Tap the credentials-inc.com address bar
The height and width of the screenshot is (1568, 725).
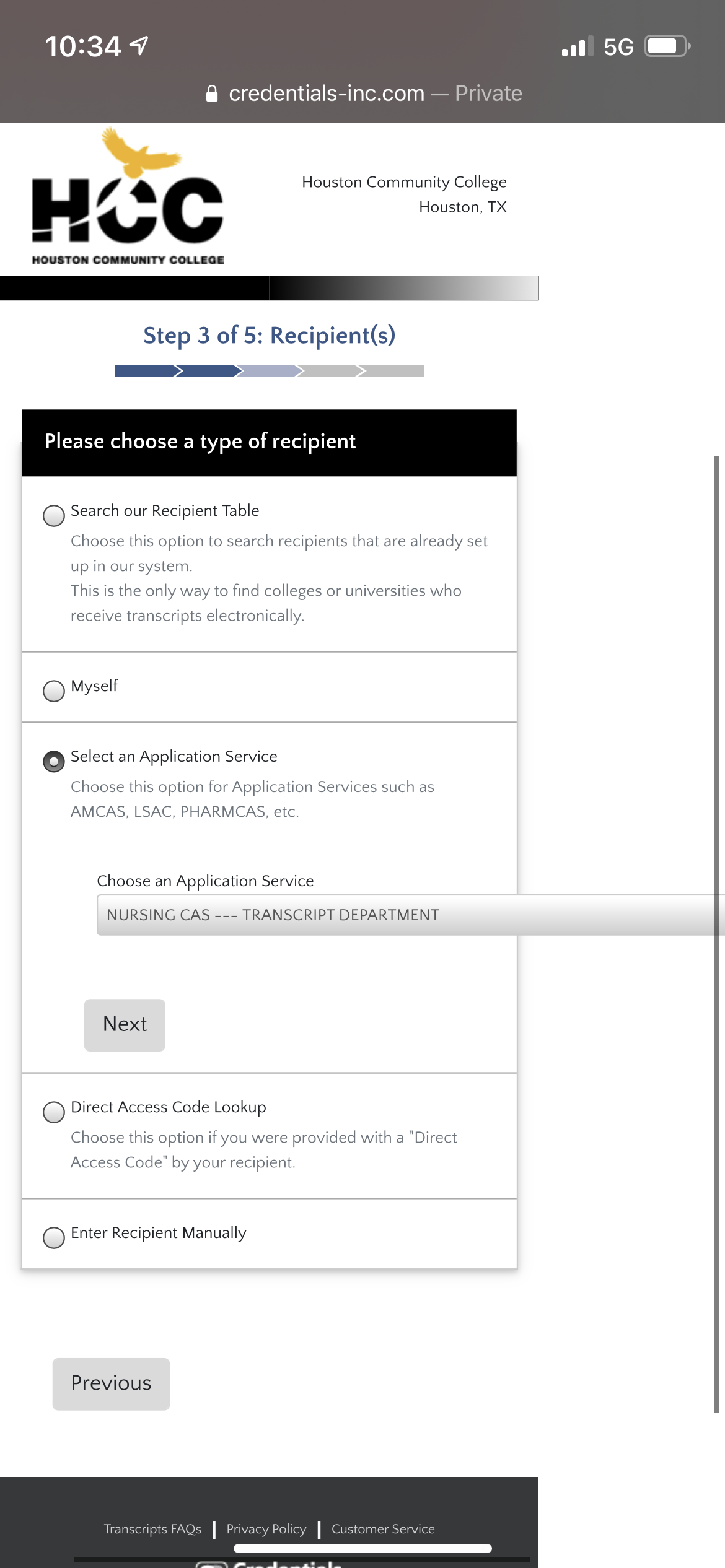coord(364,94)
